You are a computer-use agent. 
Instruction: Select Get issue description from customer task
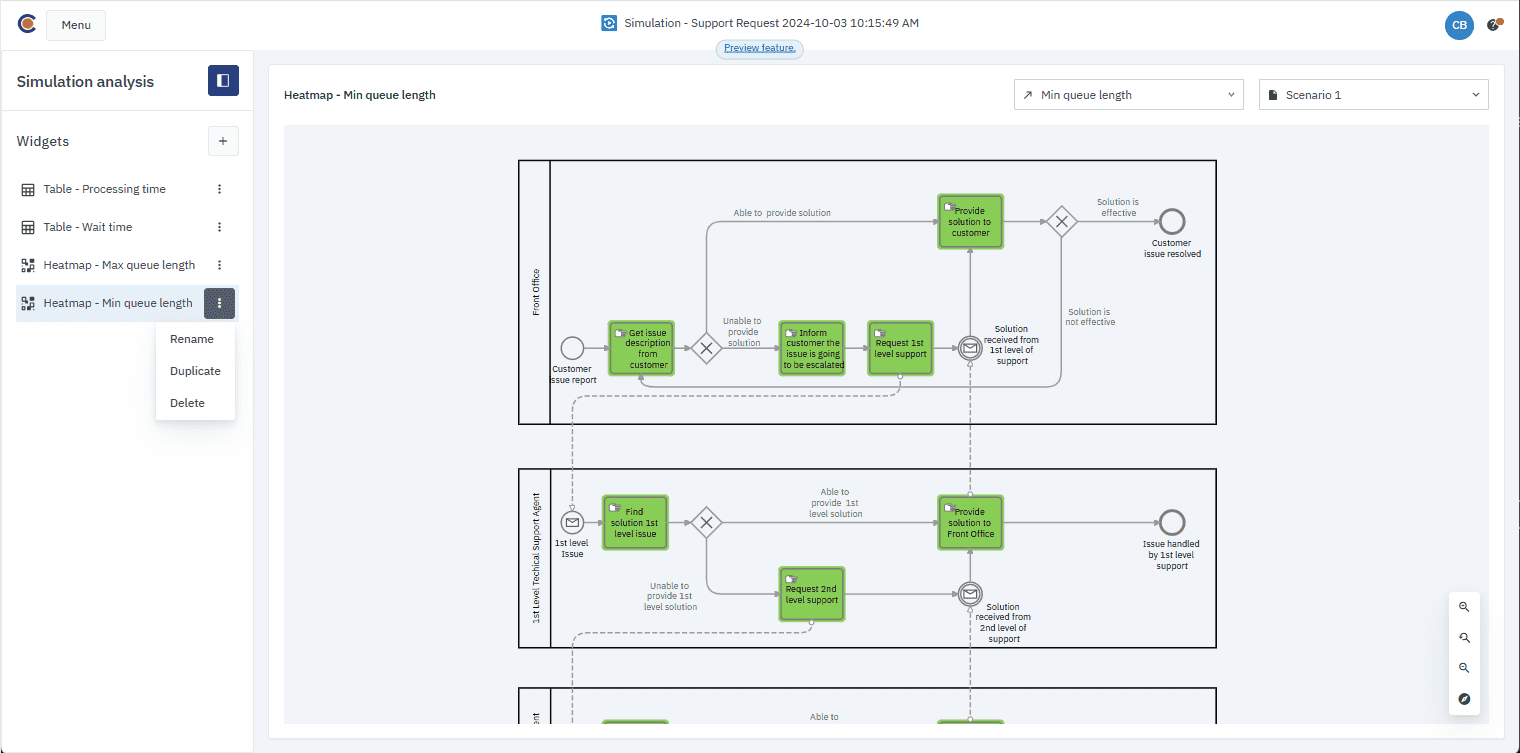click(641, 348)
